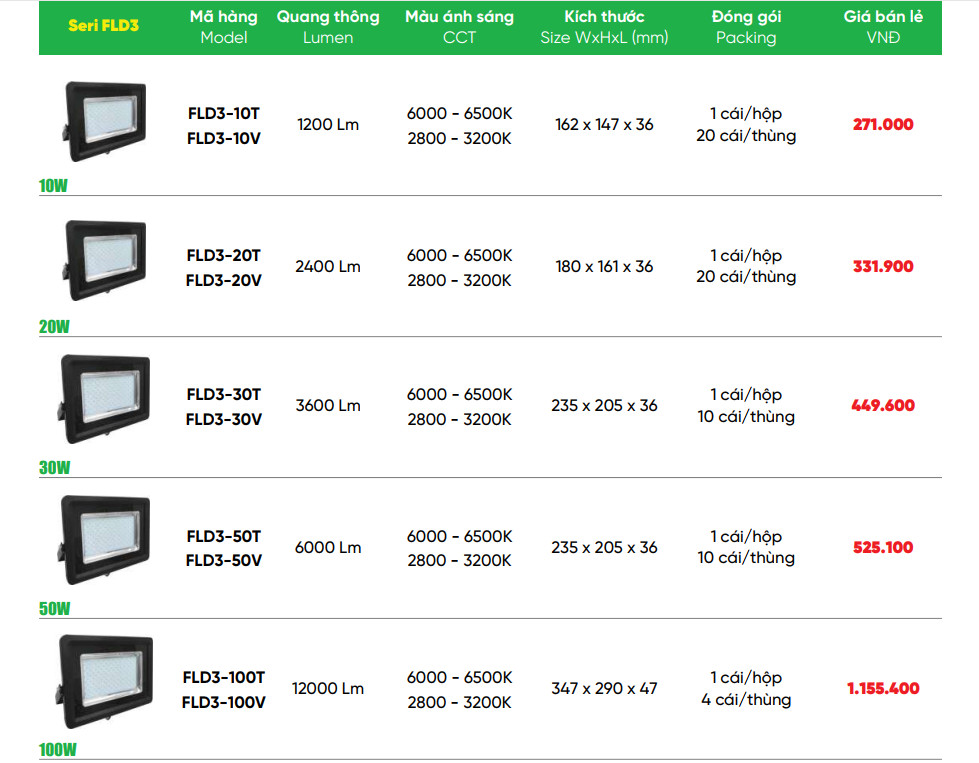Screen dimensions: 979x763
Task: Select model code FLD3-100V
Action: (x=223, y=702)
